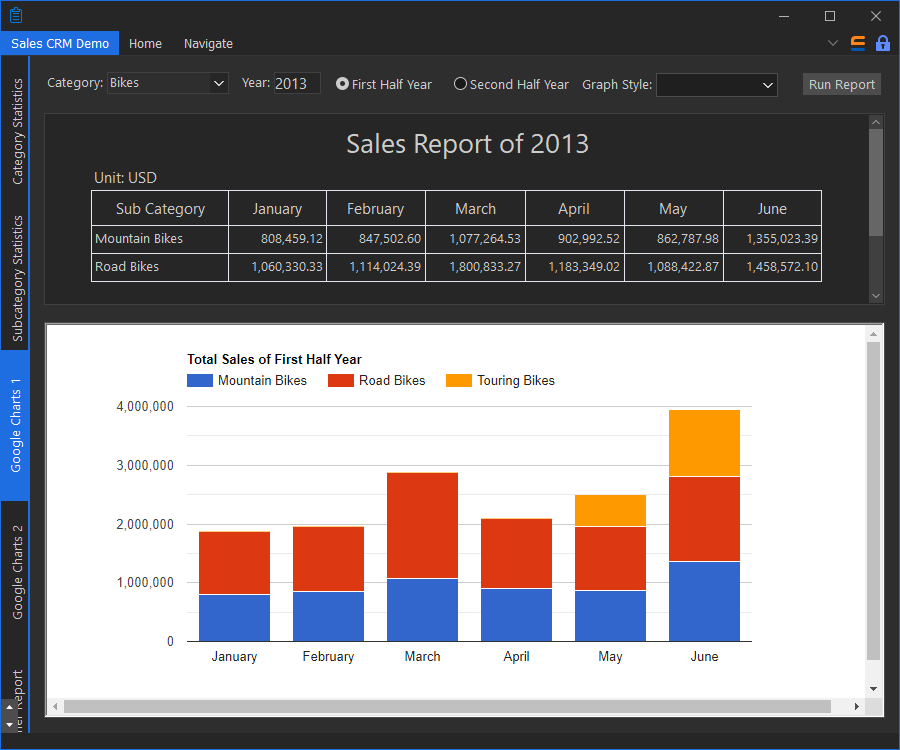Switch to Subcategory Statistics side tab

tap(17, 278)
